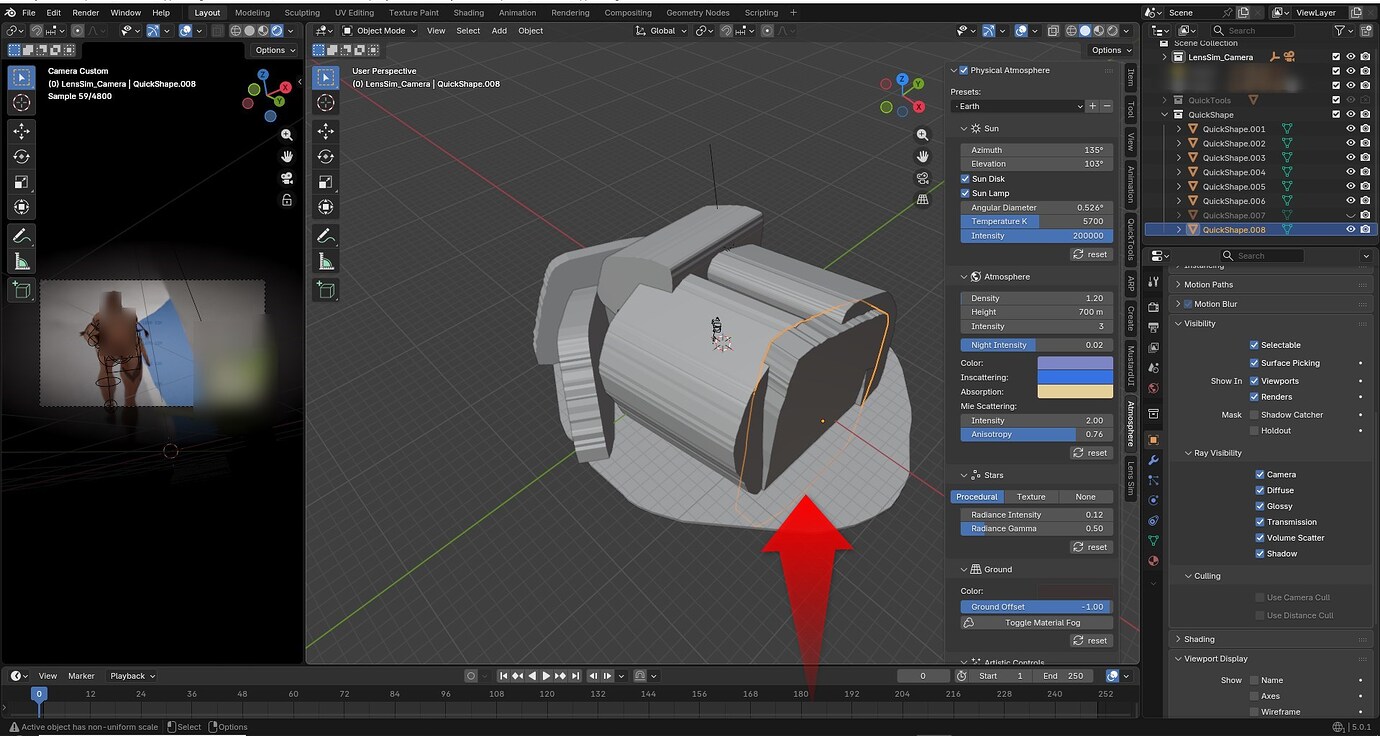Open the Material properties tab icon
This screenshot has height=736, width=1380.
coord(1153,561)
